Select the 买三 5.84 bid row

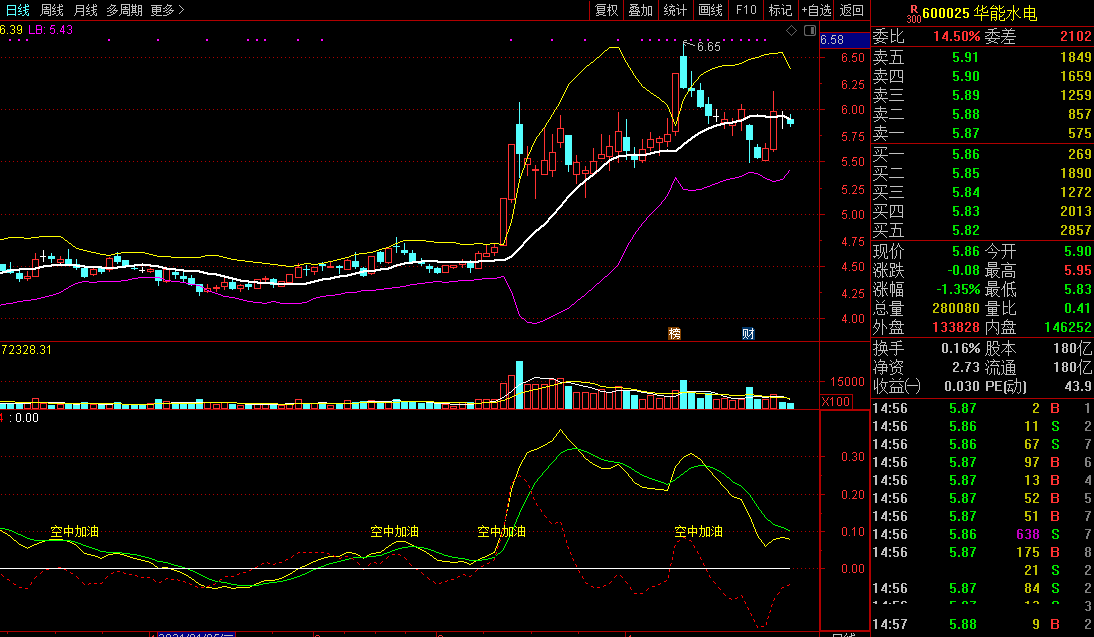(982, 192)
